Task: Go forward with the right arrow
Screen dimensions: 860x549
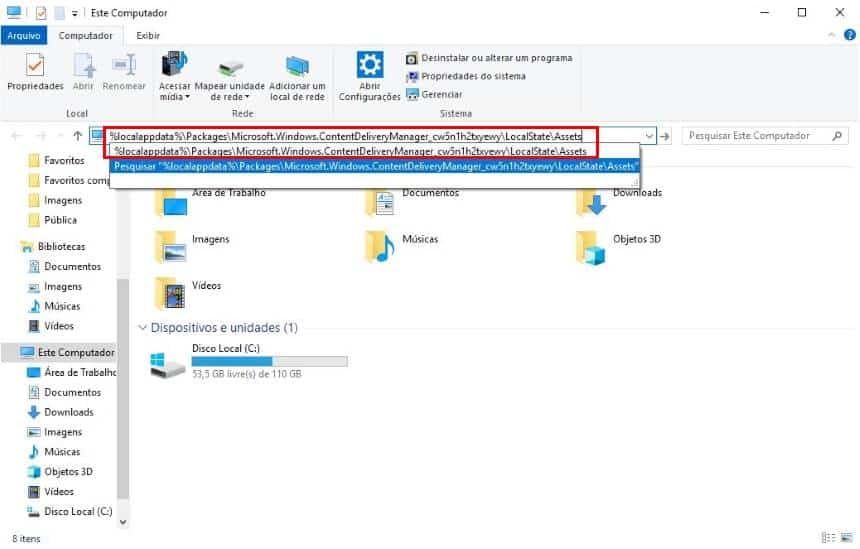Action: [41, 135]
